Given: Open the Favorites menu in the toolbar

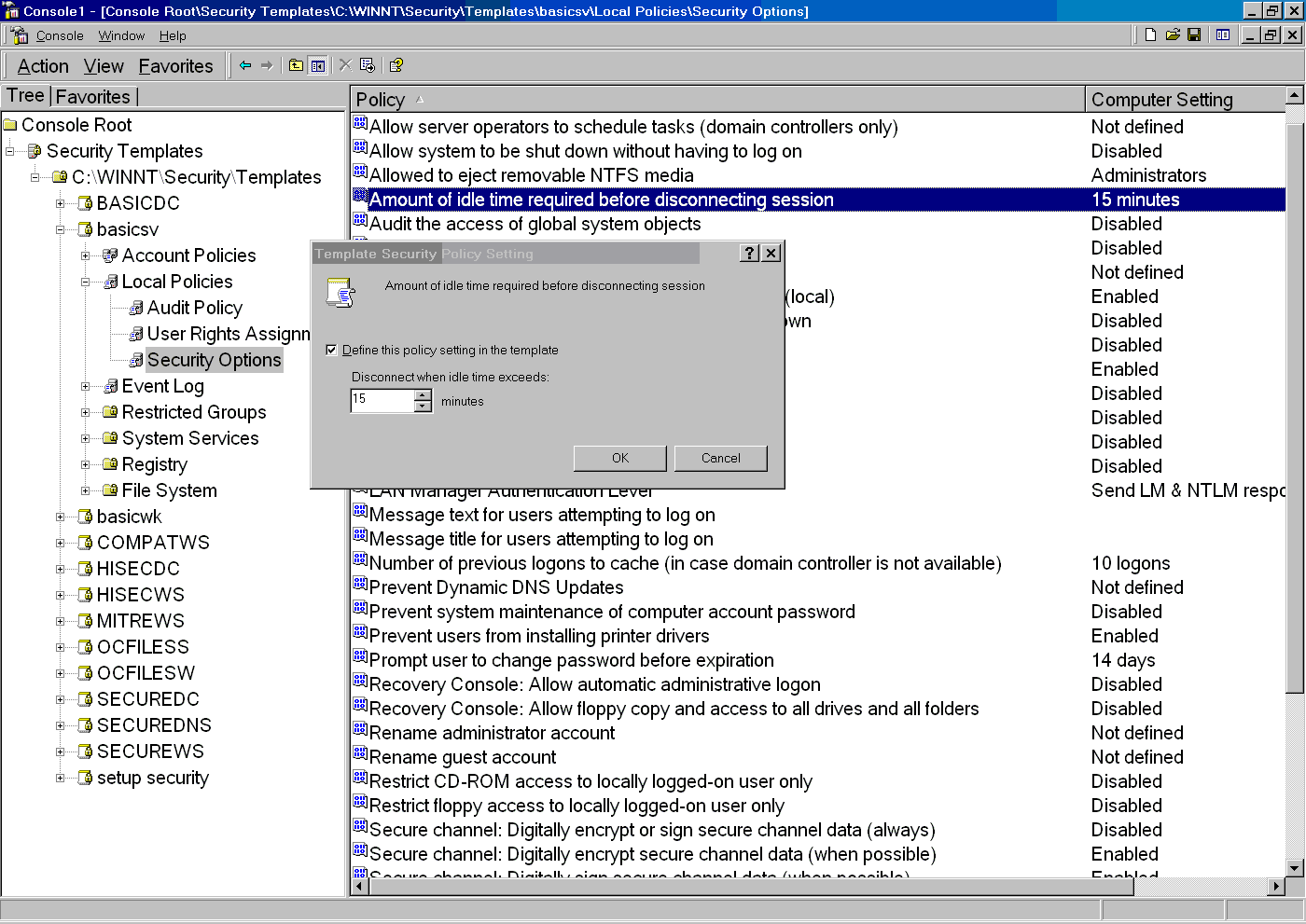Looking at the screenshot, I should pyautogui.click(x=176, y=66).
